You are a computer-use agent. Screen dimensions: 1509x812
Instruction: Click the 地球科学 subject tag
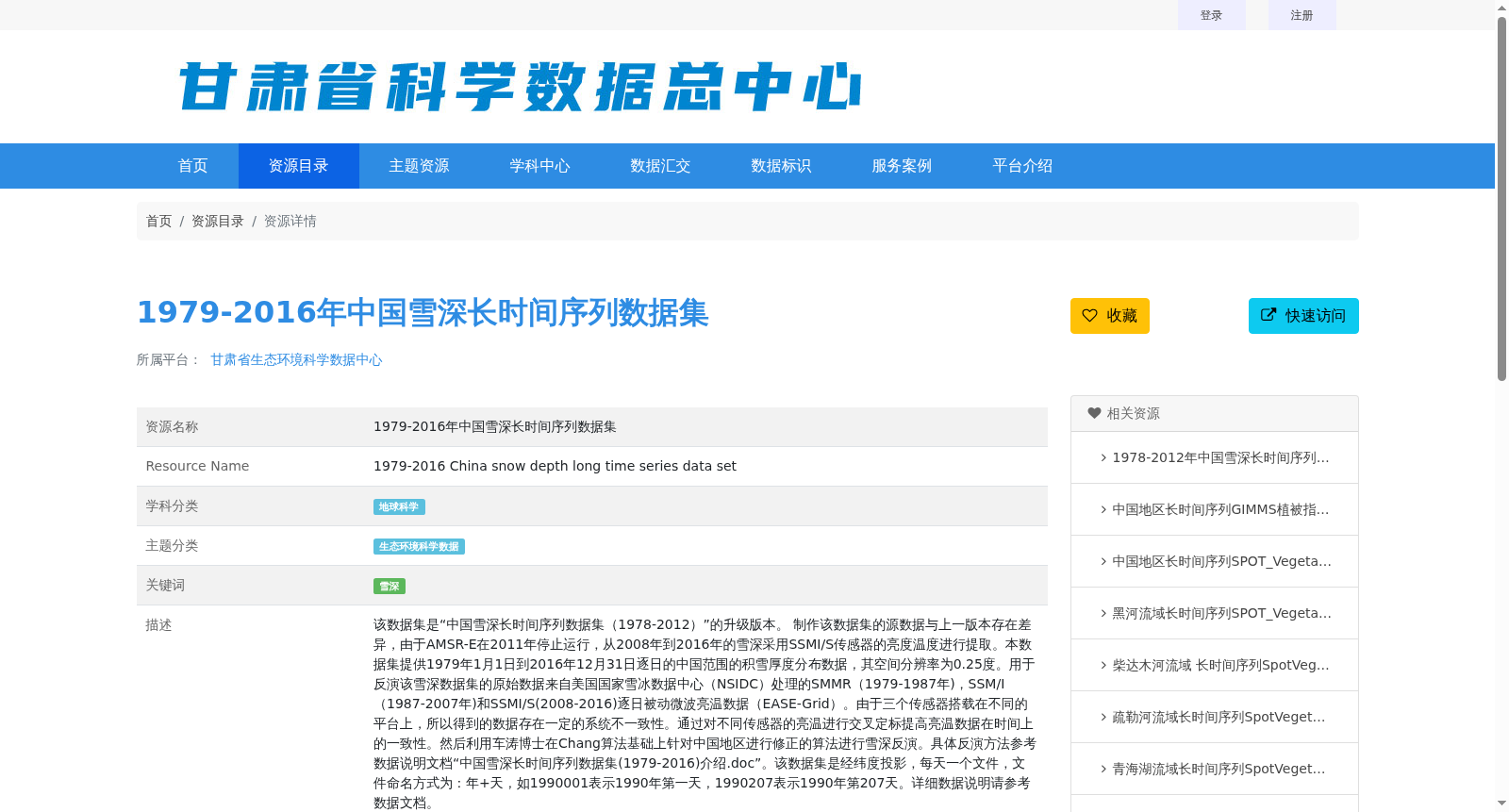pos(399,507)
